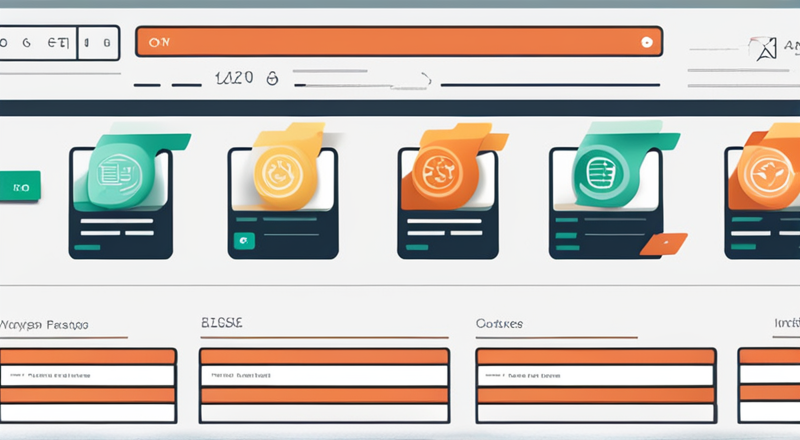
Task: Click the I G box in the top-left
Action: click(x=98, y=43)
